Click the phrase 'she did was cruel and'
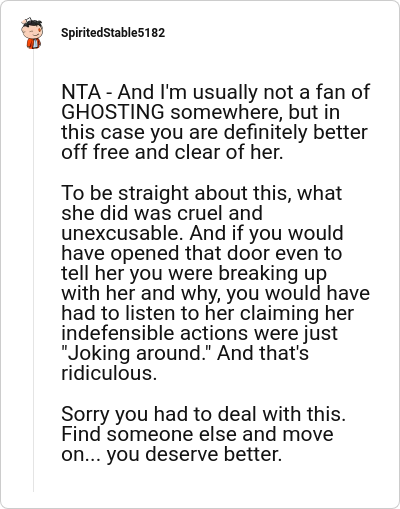 (162, 213)
